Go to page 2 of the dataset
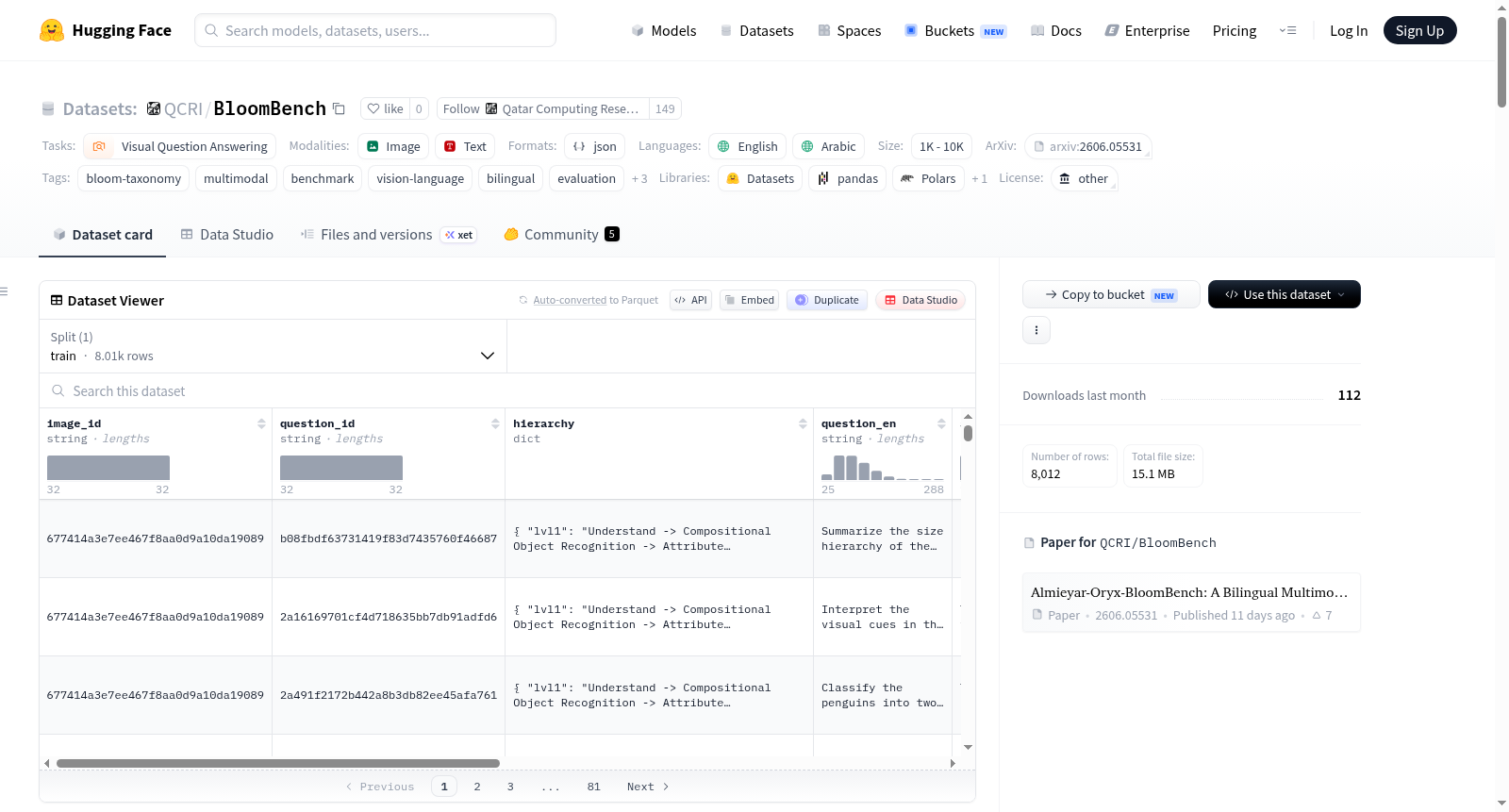1509x812 pixels. tap(477, 787)
